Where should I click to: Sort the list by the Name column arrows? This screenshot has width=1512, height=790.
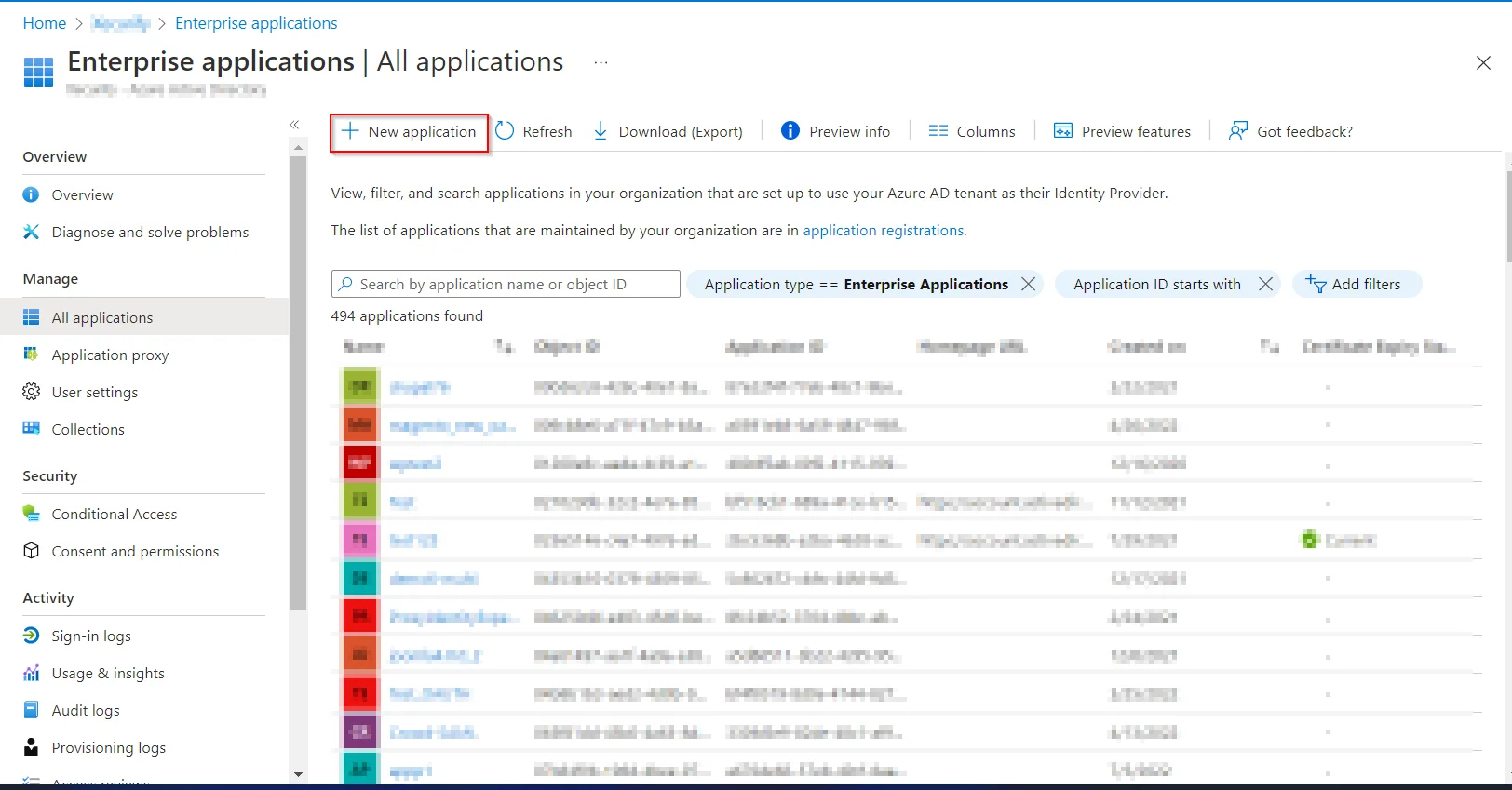[x=504, y=346]
